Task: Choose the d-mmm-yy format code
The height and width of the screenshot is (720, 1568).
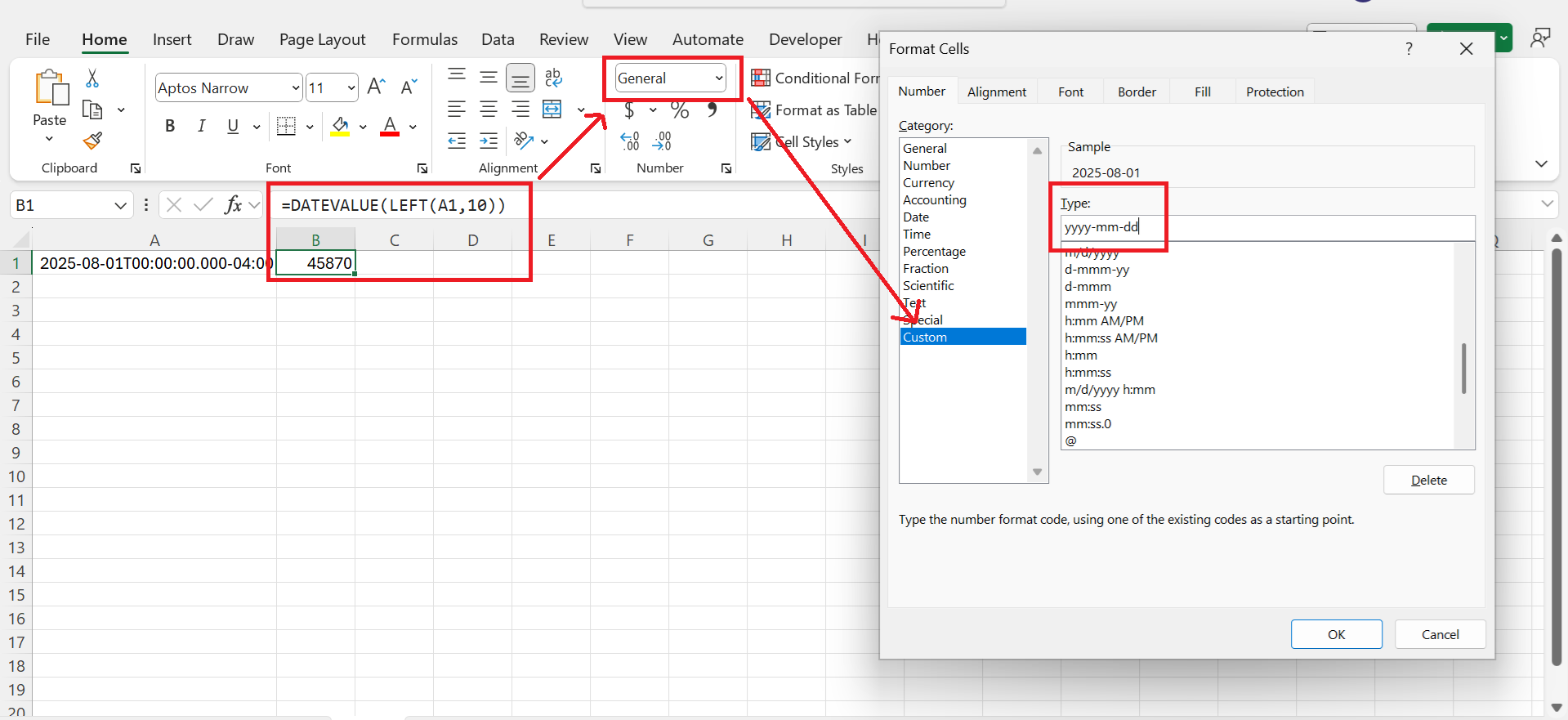Action: (x=1097, y=269)
